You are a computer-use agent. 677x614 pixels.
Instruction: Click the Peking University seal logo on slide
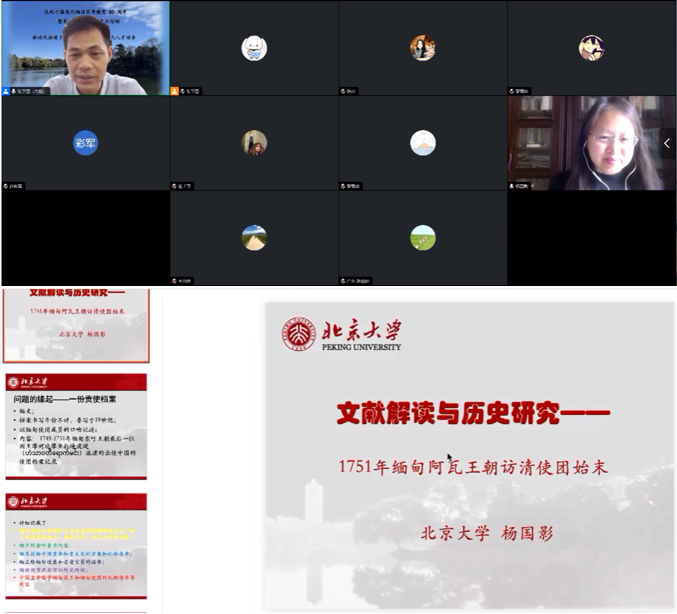click(x=298, y=334)
